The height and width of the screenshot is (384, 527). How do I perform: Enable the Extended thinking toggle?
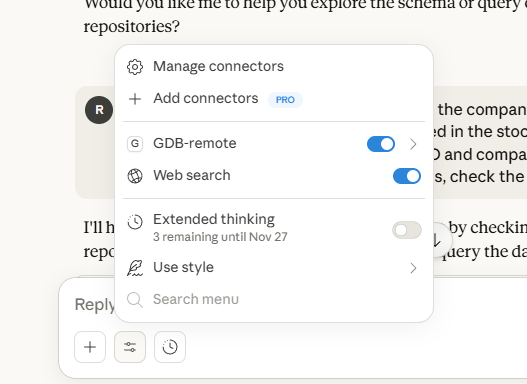407,230
